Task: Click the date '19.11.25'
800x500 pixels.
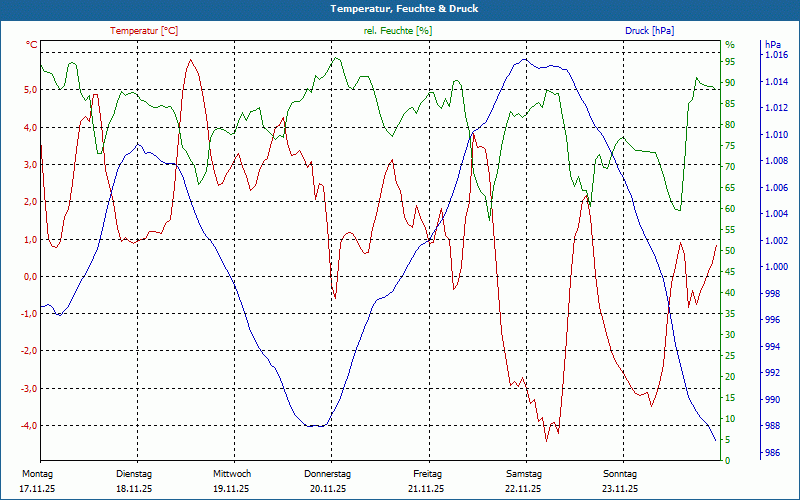Action: pyautogui.click(x=232, y=489)
